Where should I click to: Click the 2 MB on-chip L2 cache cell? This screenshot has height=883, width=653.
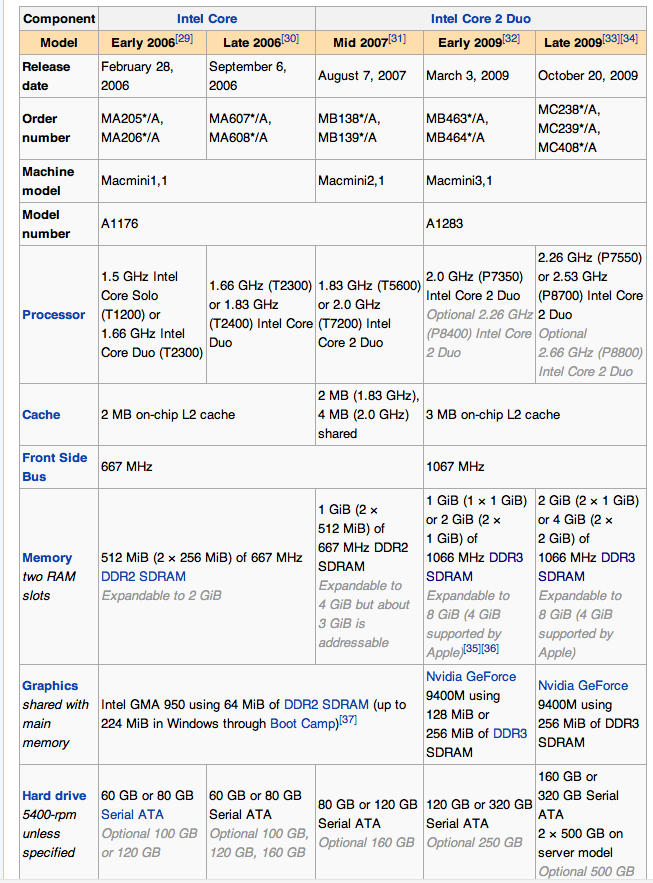[x=207, y=414]
